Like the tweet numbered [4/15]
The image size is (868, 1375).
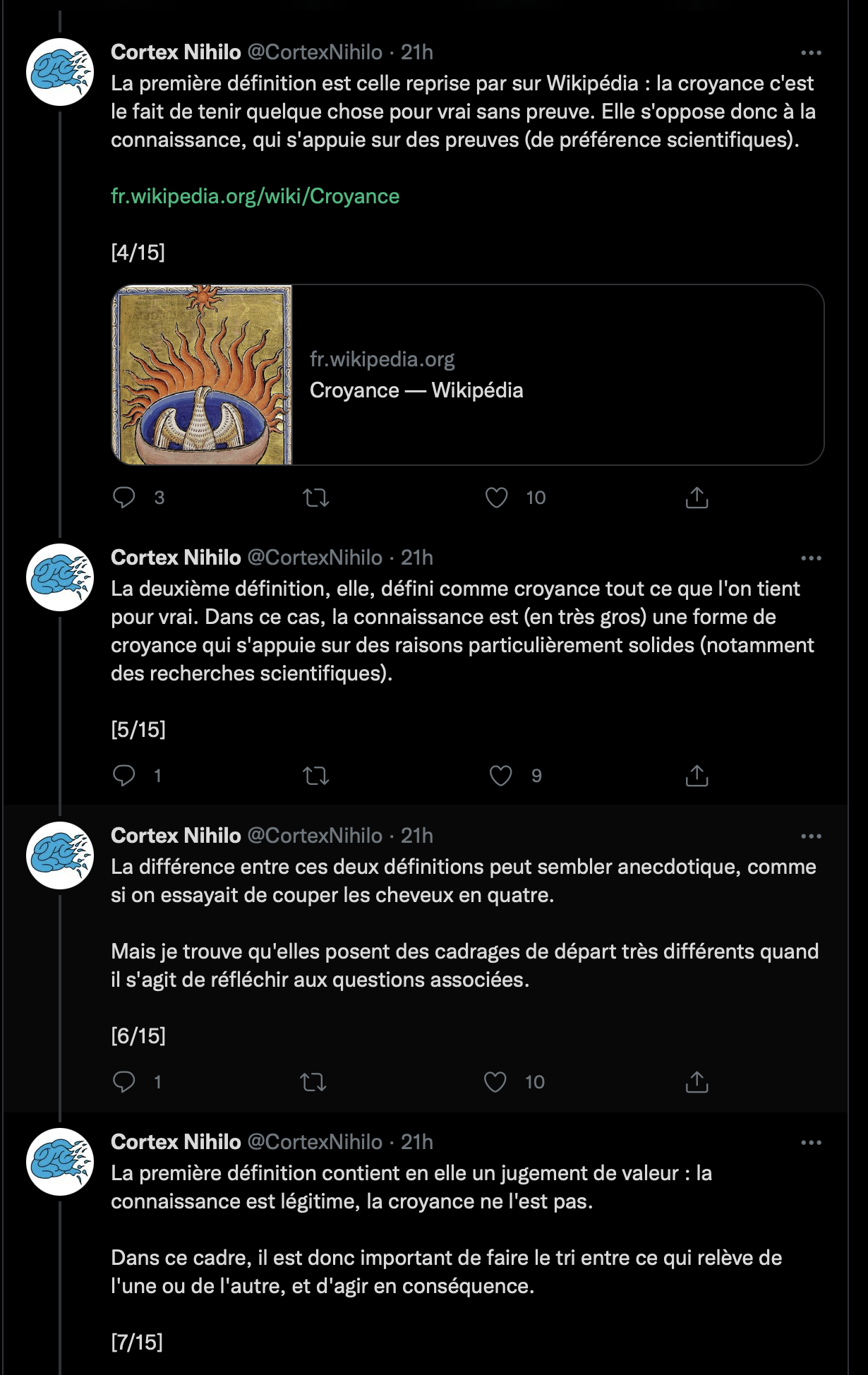(x=497, y=498)
